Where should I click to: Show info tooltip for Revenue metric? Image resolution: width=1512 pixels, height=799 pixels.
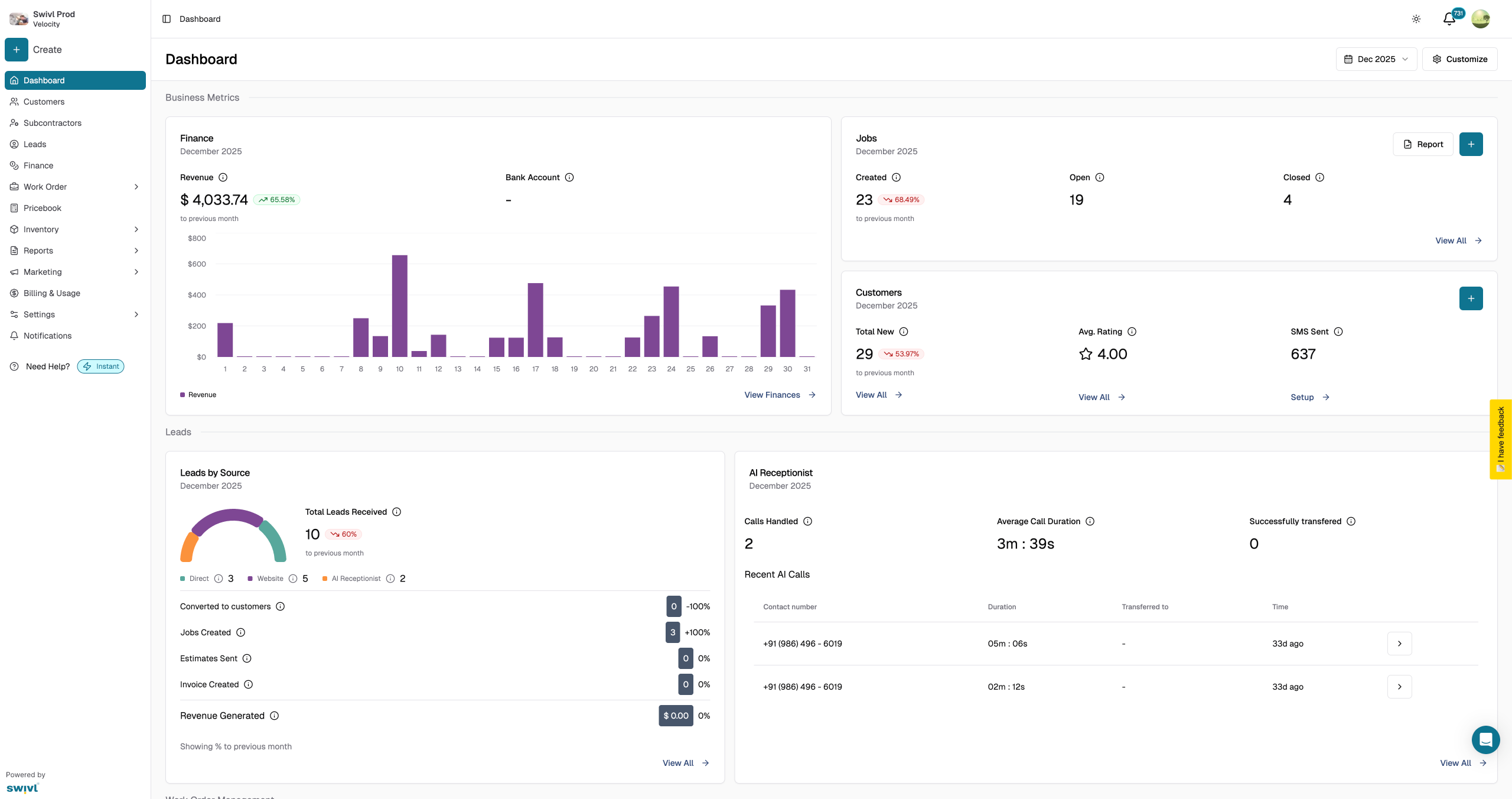click(223, 177)
